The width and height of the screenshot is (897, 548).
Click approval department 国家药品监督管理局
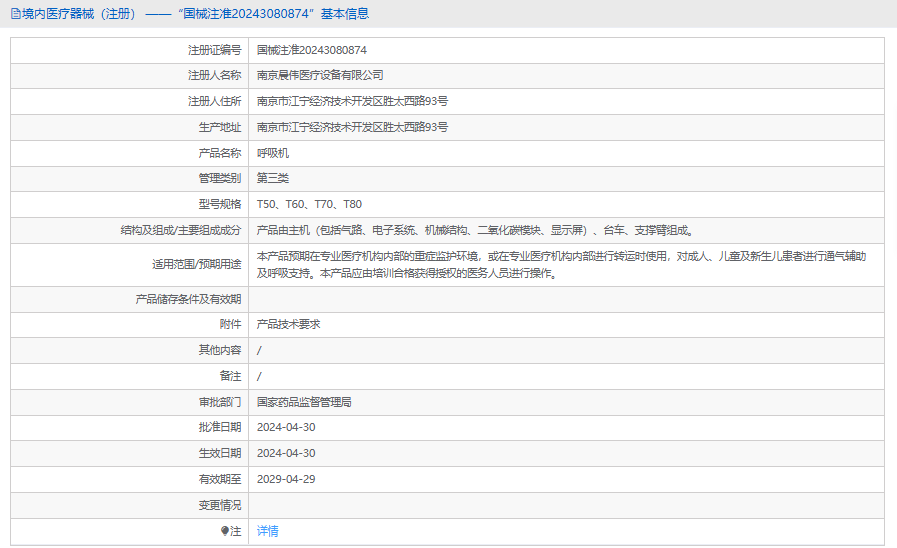click(x=304, y=402)
